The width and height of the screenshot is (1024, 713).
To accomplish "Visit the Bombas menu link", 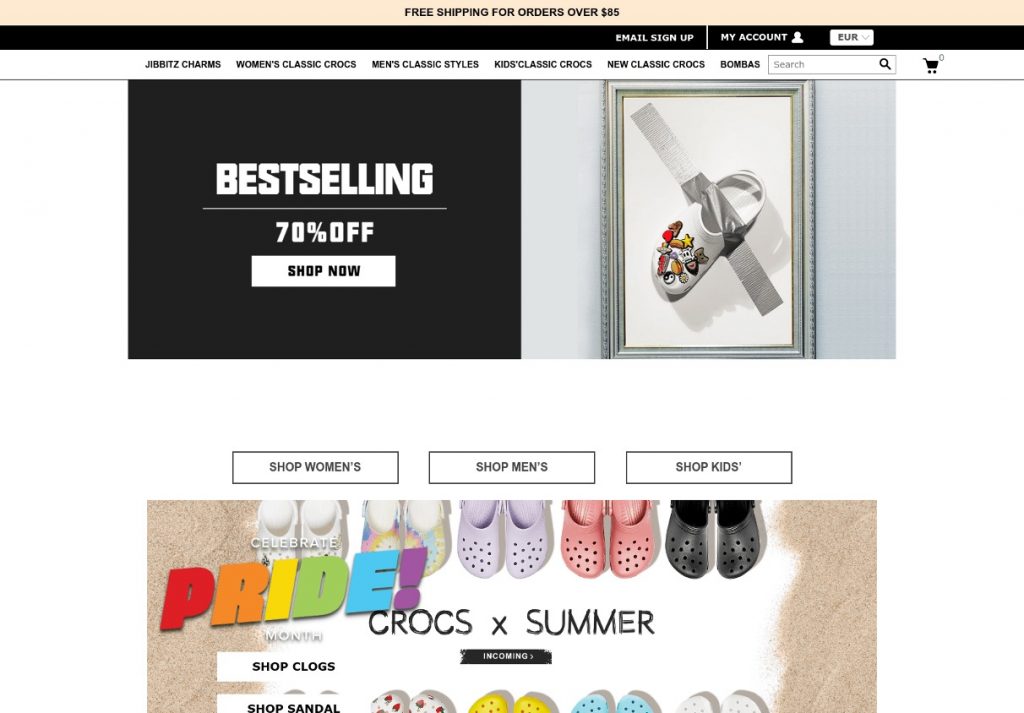I will pyautogui.click(x=740, y=65).
